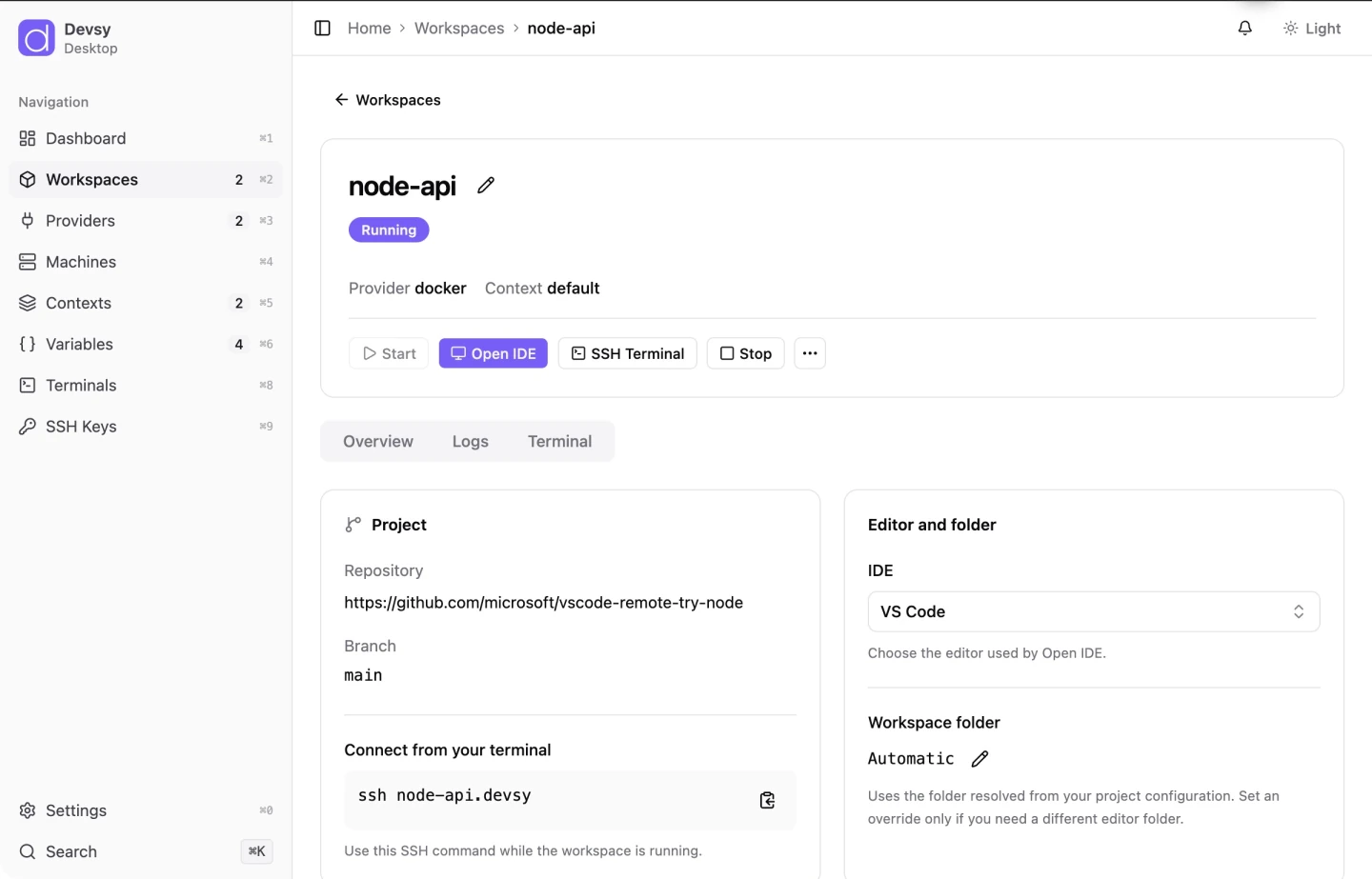Click the Variables count badge 4
The image size is (1372, 879).
[239, 344]
